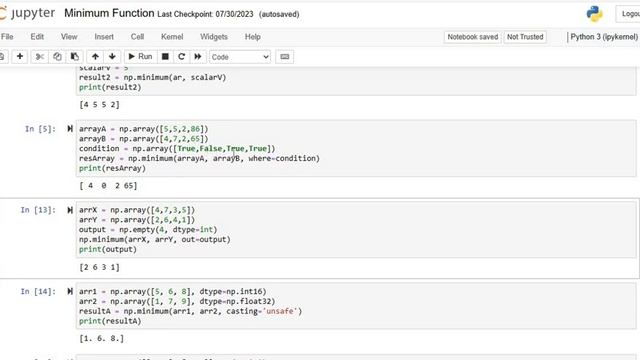Click the casting='unsafe' line
The width and height of the screenshot is (640, 360).
(x=191, y=311)
